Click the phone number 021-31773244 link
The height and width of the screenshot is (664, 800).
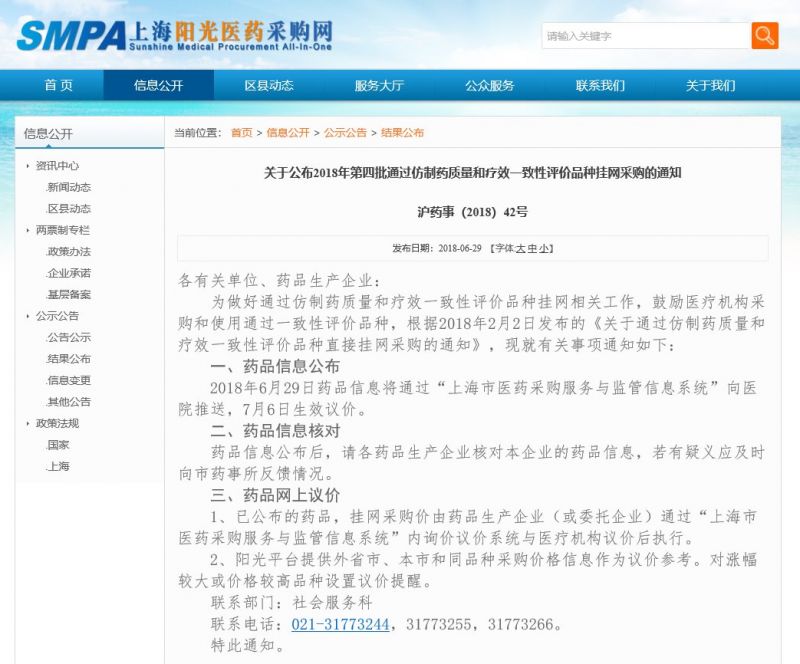[x=340, y=624]
